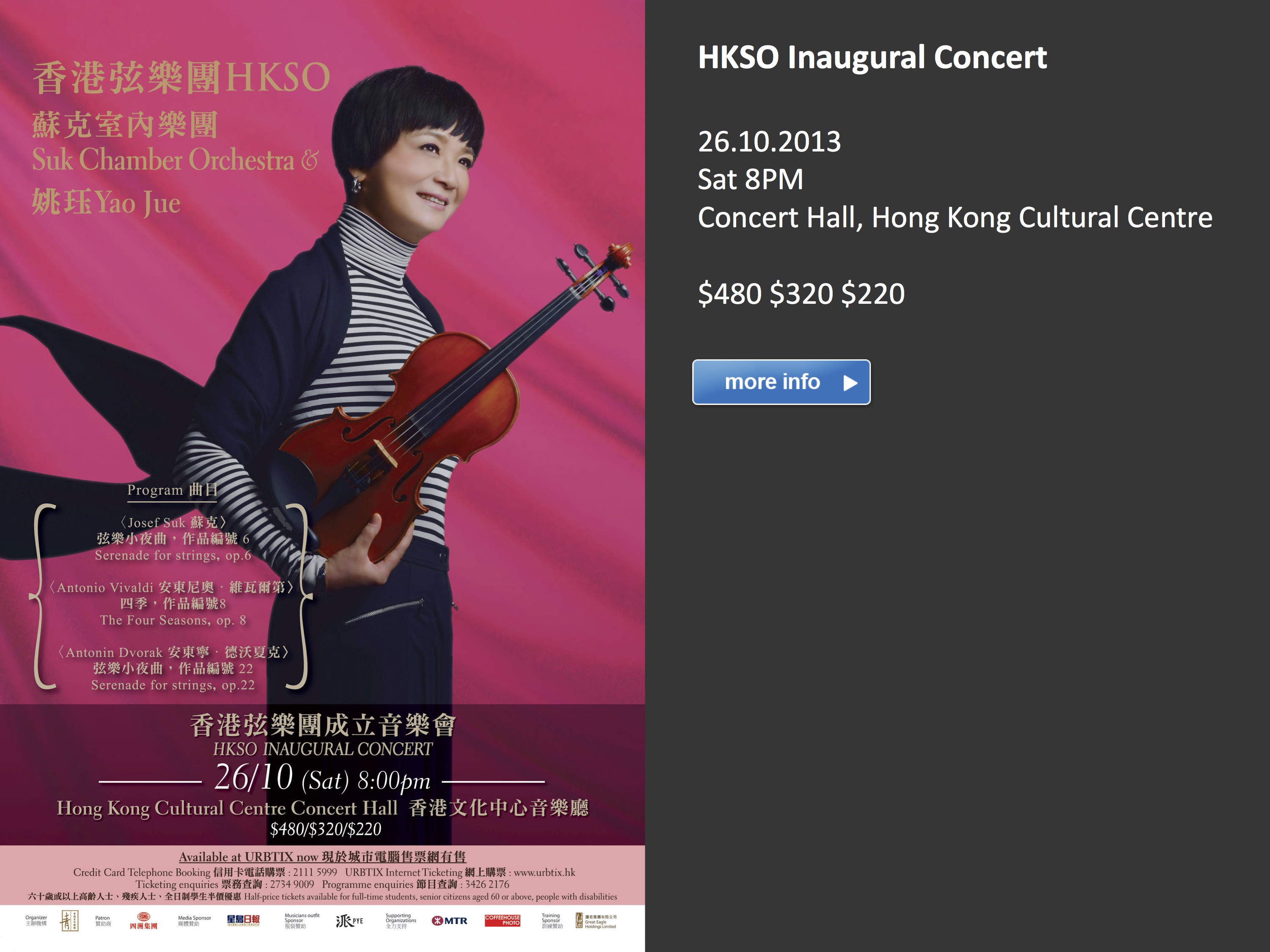Click the 'Program 曲目' heading on poster
Screen dimensions: 1270x952
point(172,490)
